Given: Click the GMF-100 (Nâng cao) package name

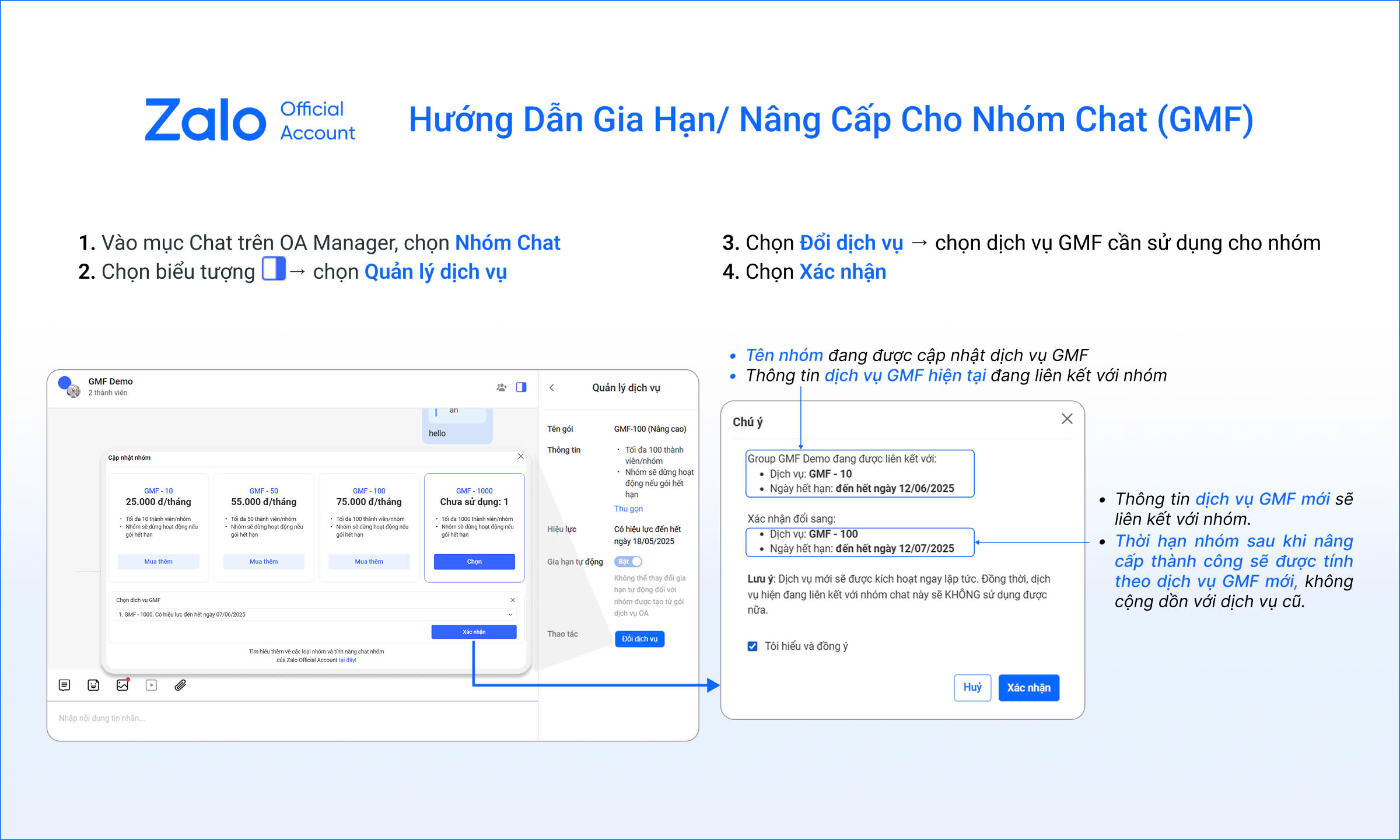Looking at the screenshot, I should [650, 429].
